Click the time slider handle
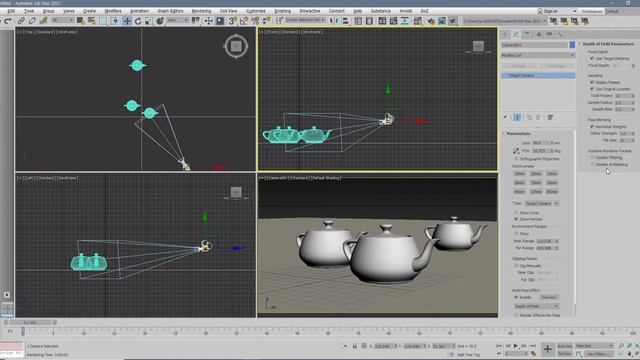 point(31,322)
